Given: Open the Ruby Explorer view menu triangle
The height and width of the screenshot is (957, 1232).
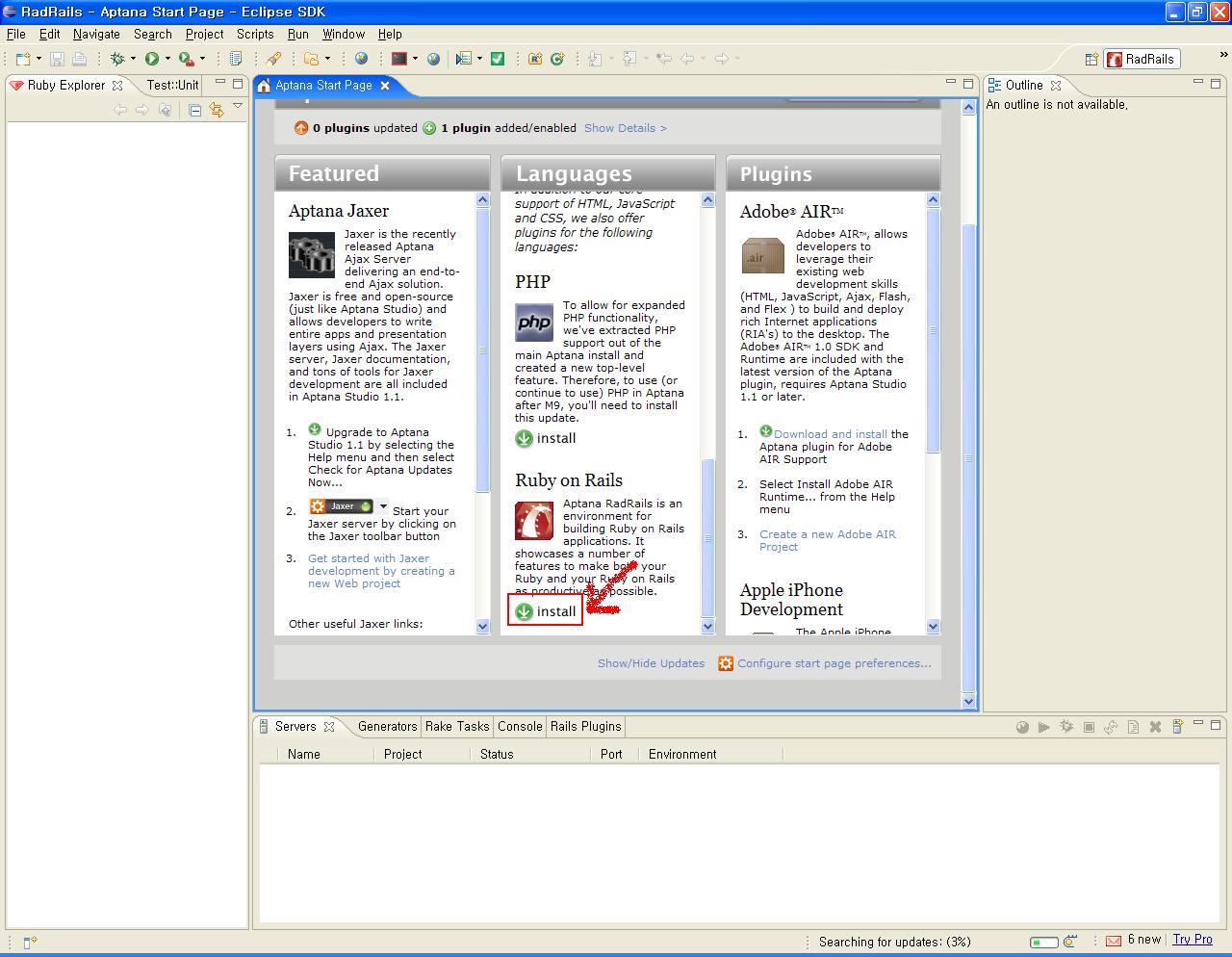Looking at the screenshot, I should pyautogui.click(x=238, y=106).
